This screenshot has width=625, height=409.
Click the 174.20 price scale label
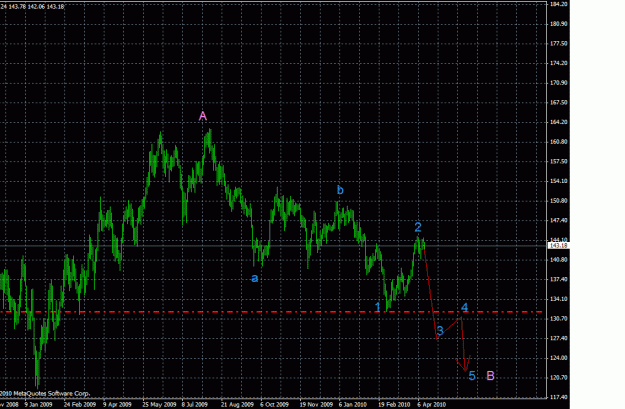(x=558, y=63)
